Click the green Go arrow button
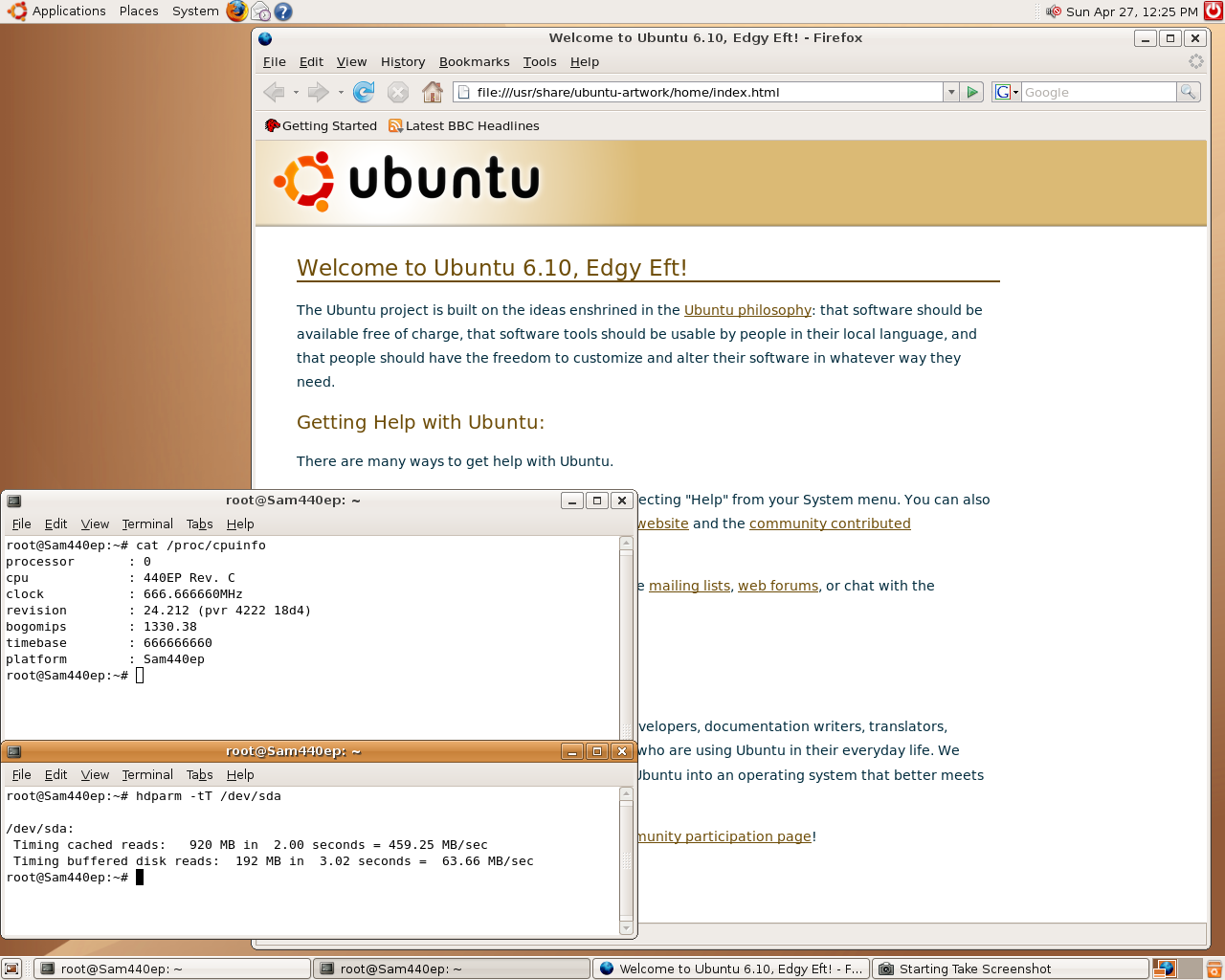Image resolution: width=1225 pixels, height=980 pixels. coord(972,92)
